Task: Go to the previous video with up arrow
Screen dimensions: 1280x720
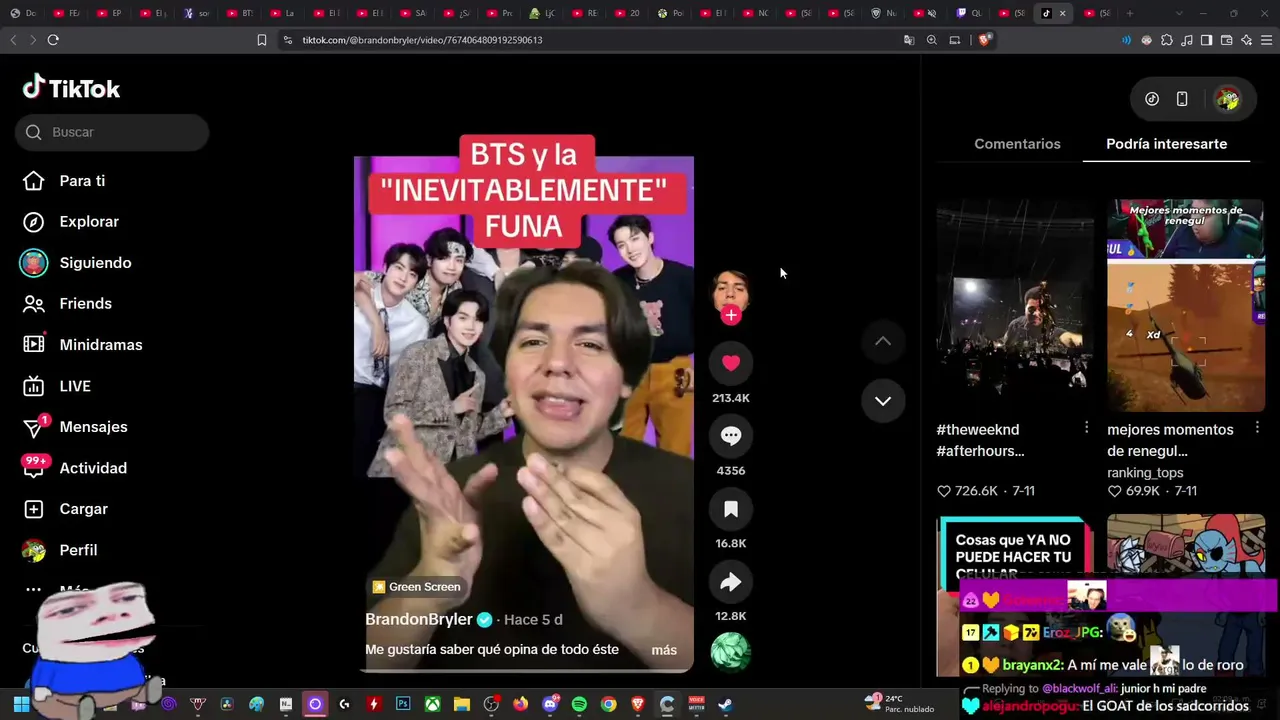Action: click(883, 341)
